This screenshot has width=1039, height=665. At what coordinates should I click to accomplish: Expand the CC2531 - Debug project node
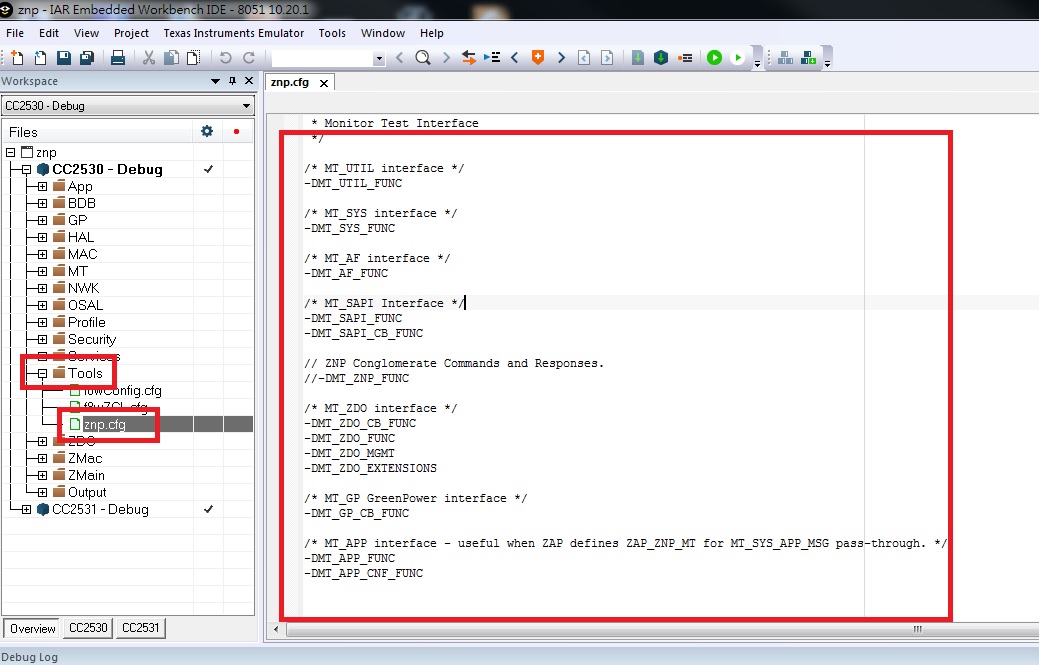[x=26, y=509]
